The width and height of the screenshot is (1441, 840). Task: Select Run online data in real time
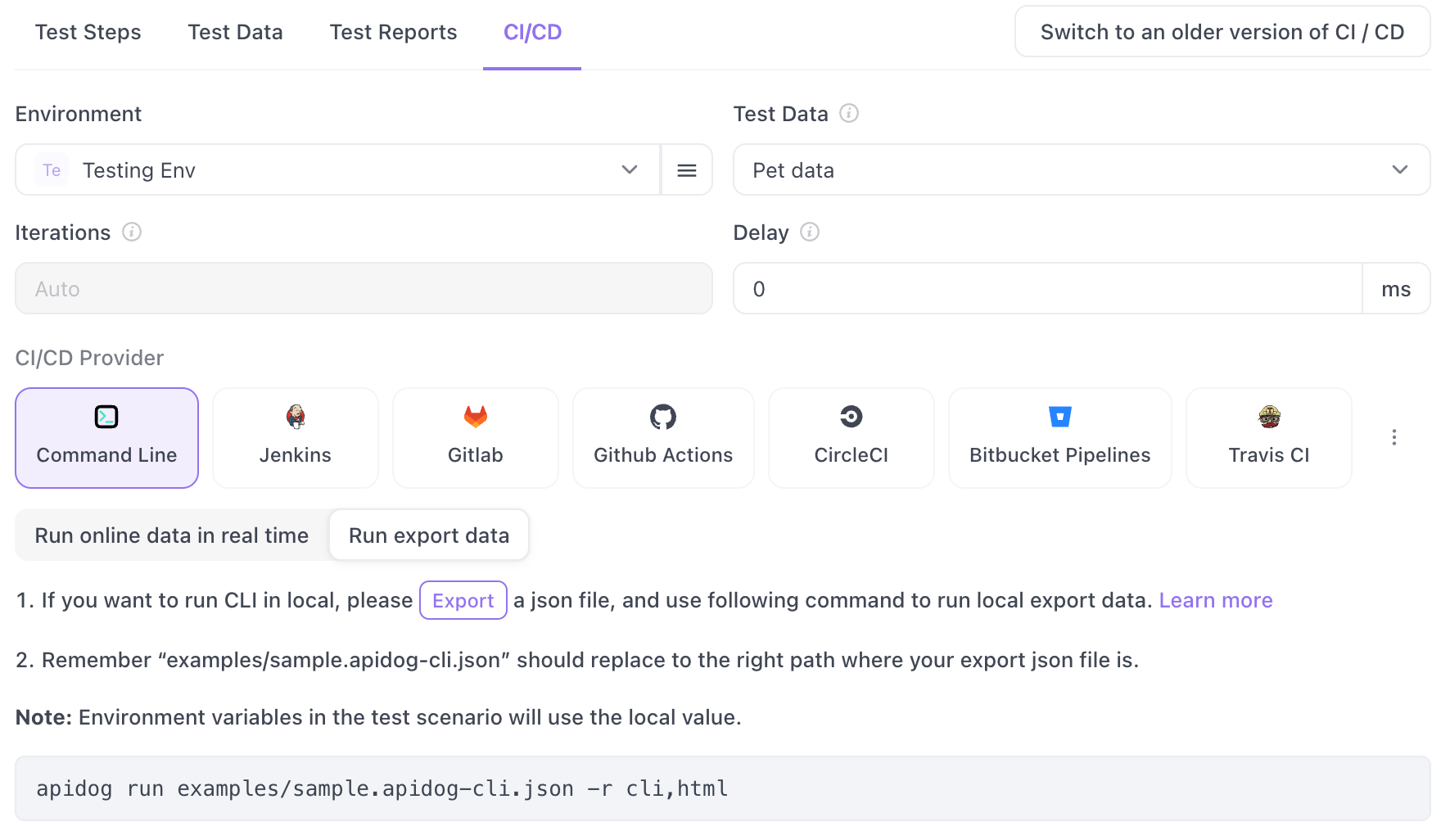[x=172, y=535]
